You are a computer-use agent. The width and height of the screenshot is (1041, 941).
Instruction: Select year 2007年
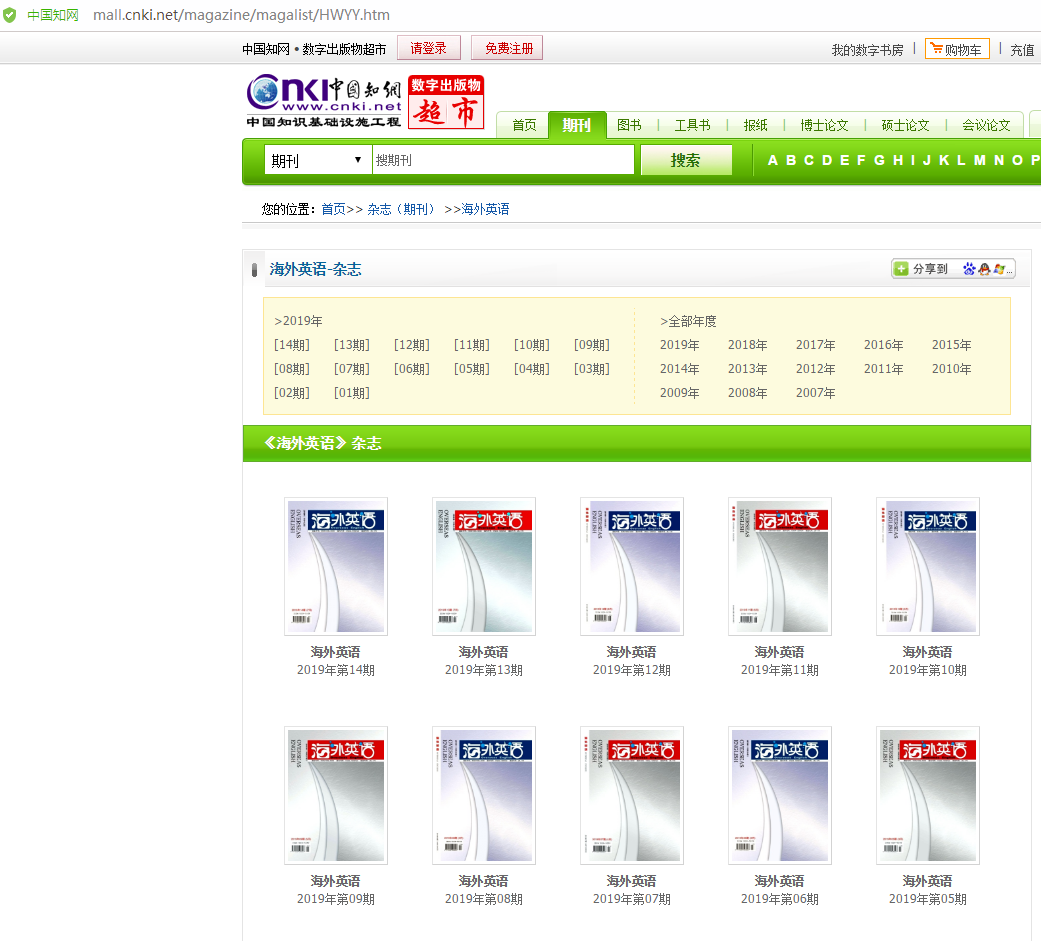815,392
